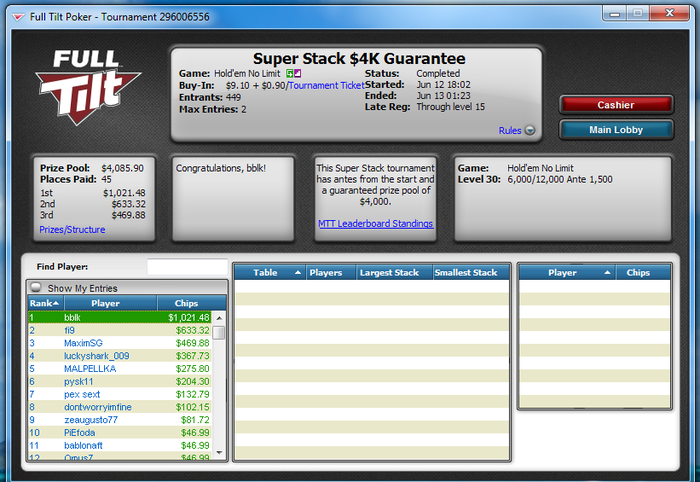700x482 pixels.
Task: Sort the right panel by Chips header
Action: (x=643, y=273)
